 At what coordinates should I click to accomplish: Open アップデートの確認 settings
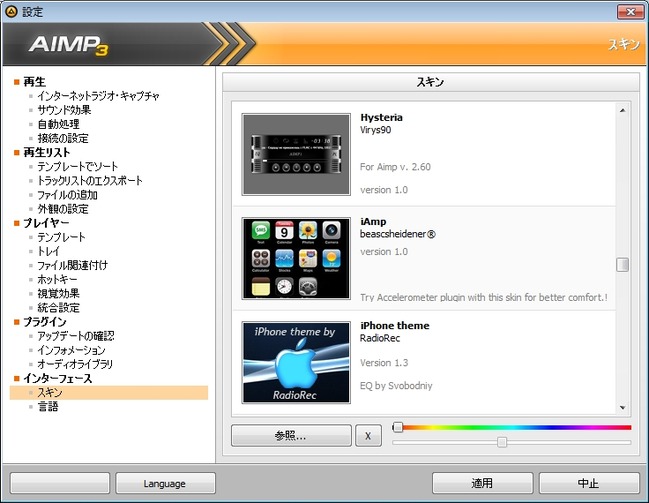76,336
